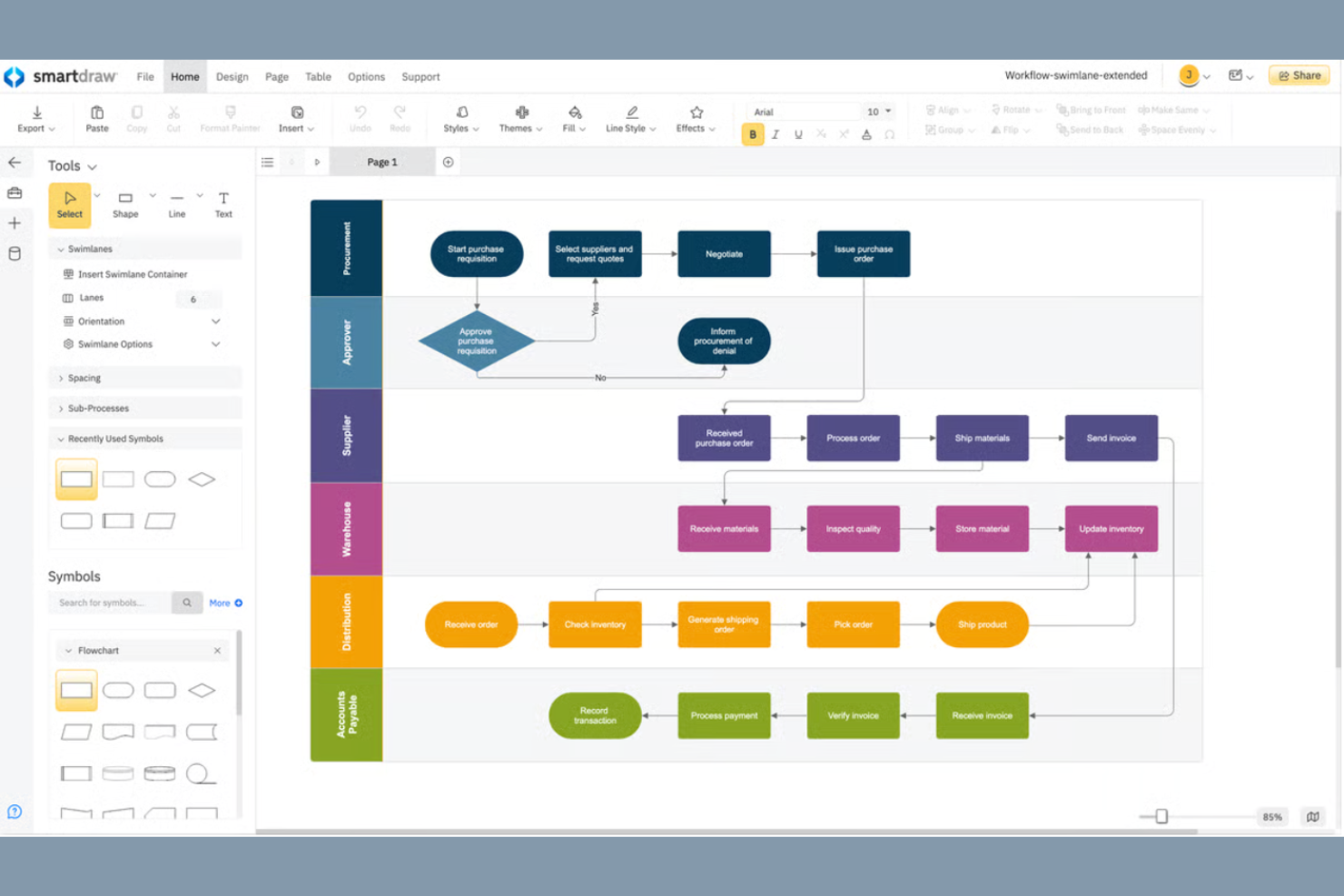1344x896 pixels.
Task: Open the map view icon
Action: point(1313,816)
